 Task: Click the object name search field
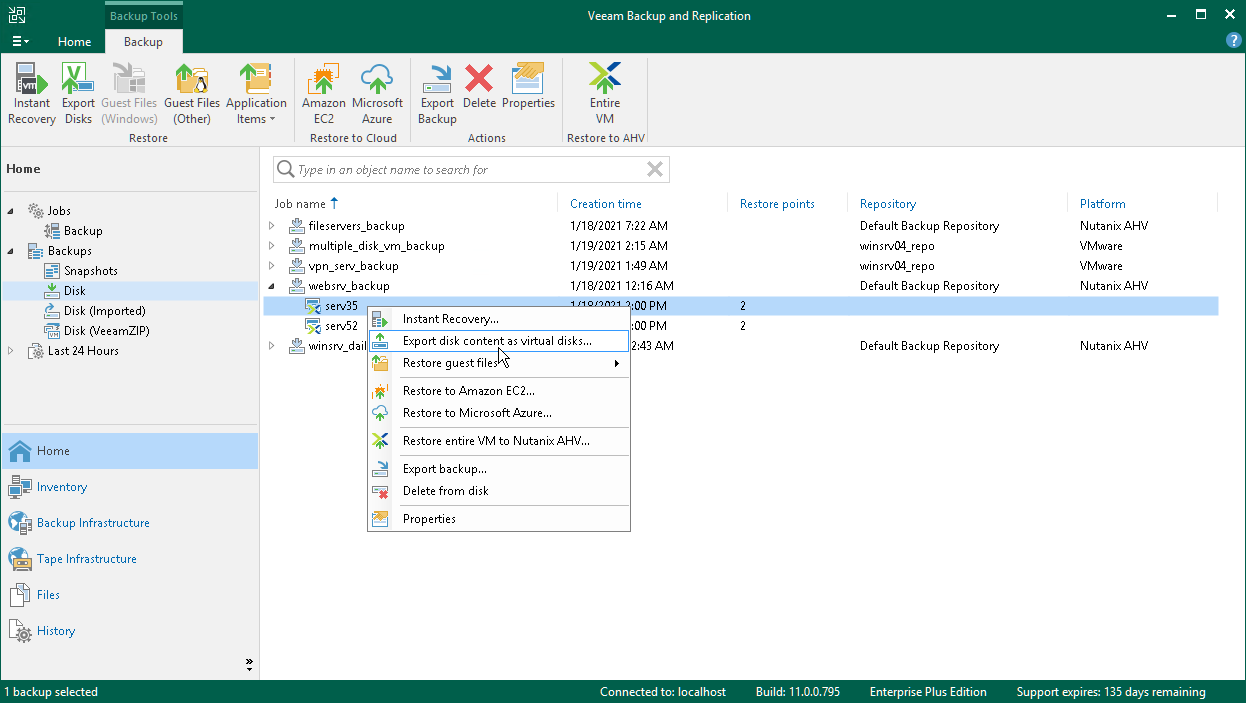coord(470,170)
